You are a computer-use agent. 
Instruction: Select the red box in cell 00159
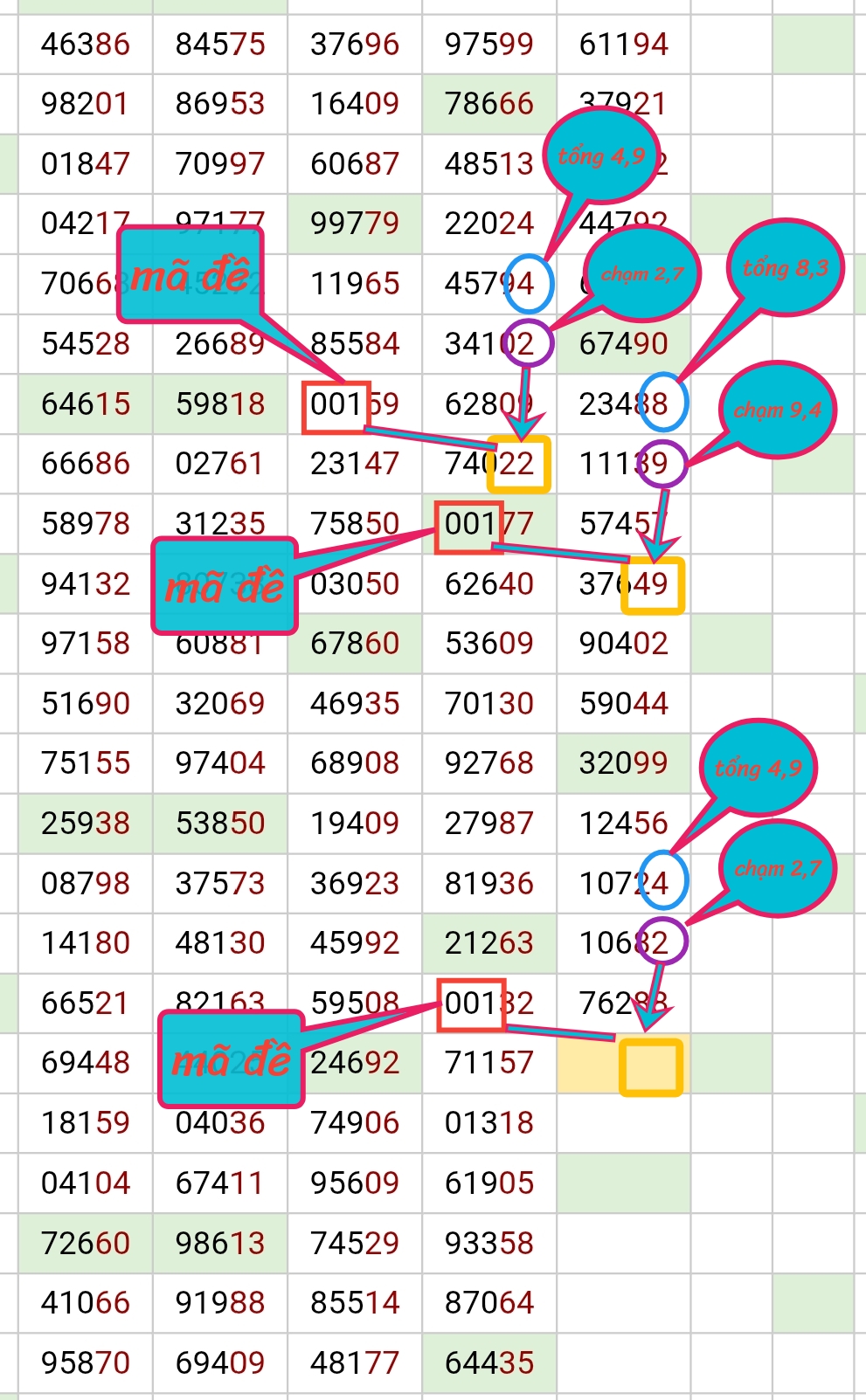coord(336,406)
